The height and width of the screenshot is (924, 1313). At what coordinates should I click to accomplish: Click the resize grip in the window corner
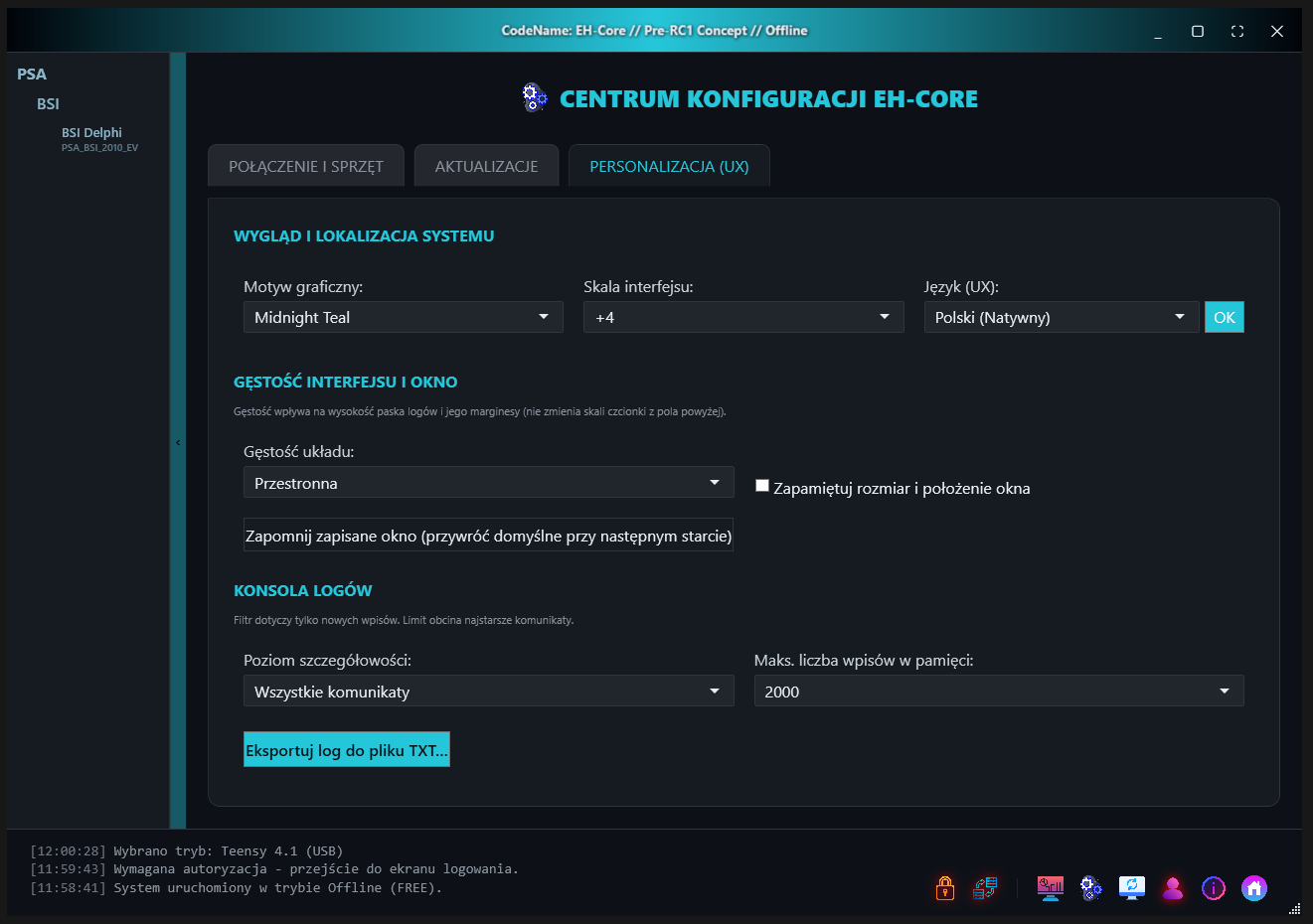1295,908
